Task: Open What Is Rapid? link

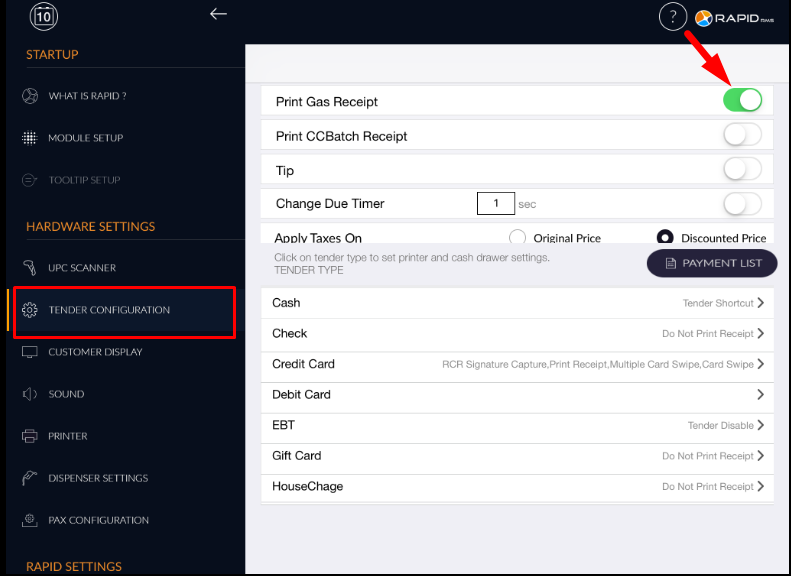Action: click(87, 96)
